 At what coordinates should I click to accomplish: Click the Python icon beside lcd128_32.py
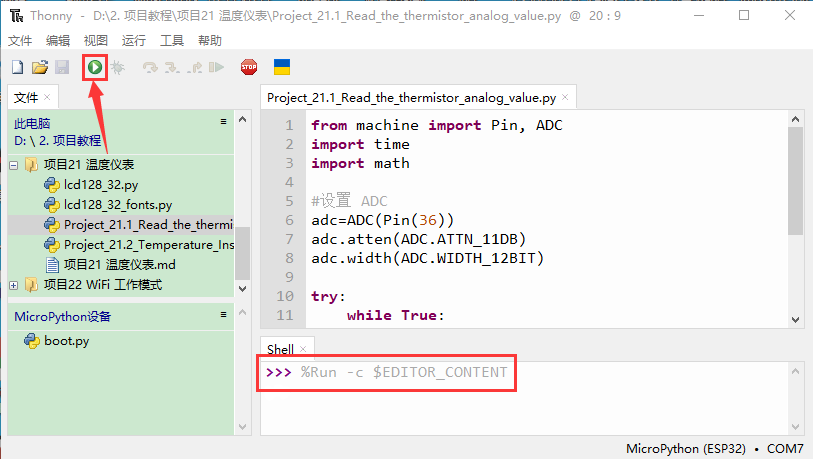pos(52,185)
